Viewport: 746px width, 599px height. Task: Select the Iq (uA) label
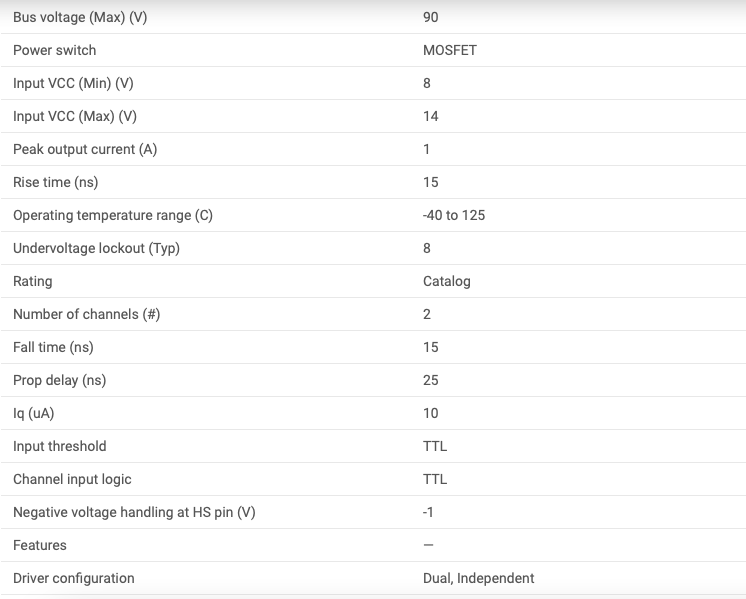(36, 413)
